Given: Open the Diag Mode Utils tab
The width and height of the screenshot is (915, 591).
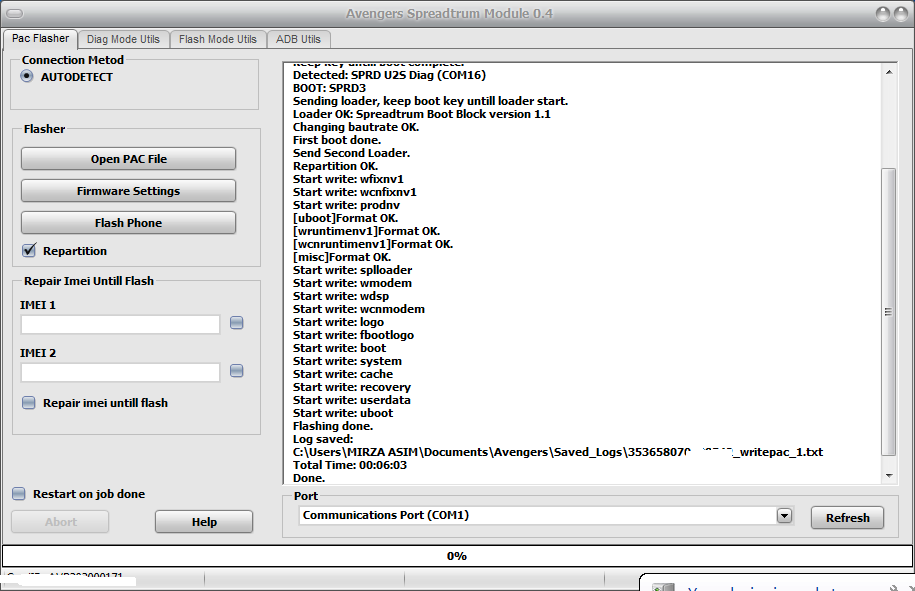Looking at the screenshot, I should click(x=123, y=39).
